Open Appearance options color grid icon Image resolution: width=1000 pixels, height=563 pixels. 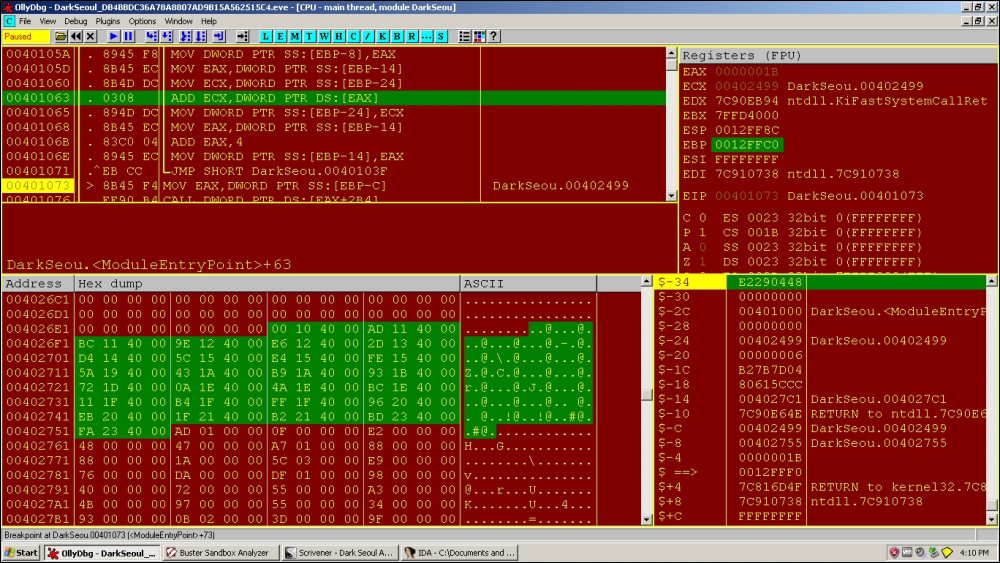(480, 36)
